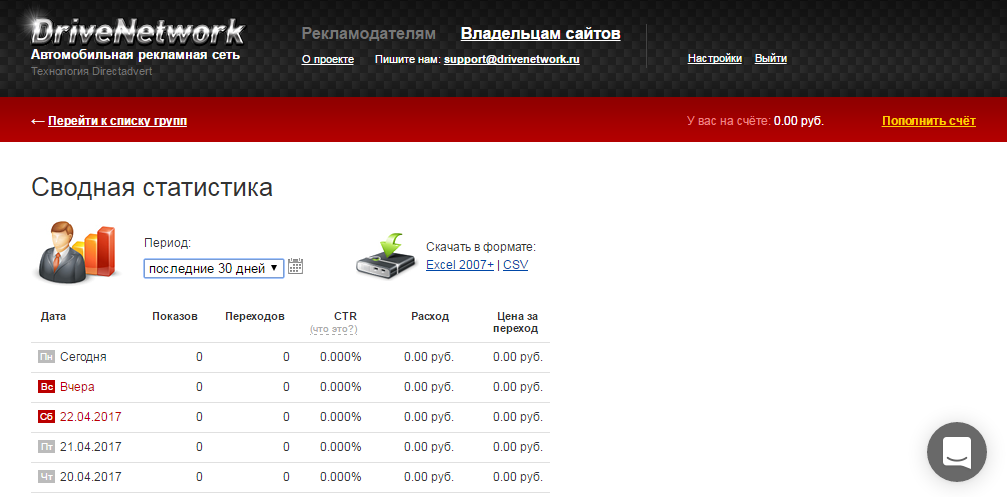Click the Пт badge next to 21.04.2017
This screenshot has height=497, width=1007.
[46, 447]
